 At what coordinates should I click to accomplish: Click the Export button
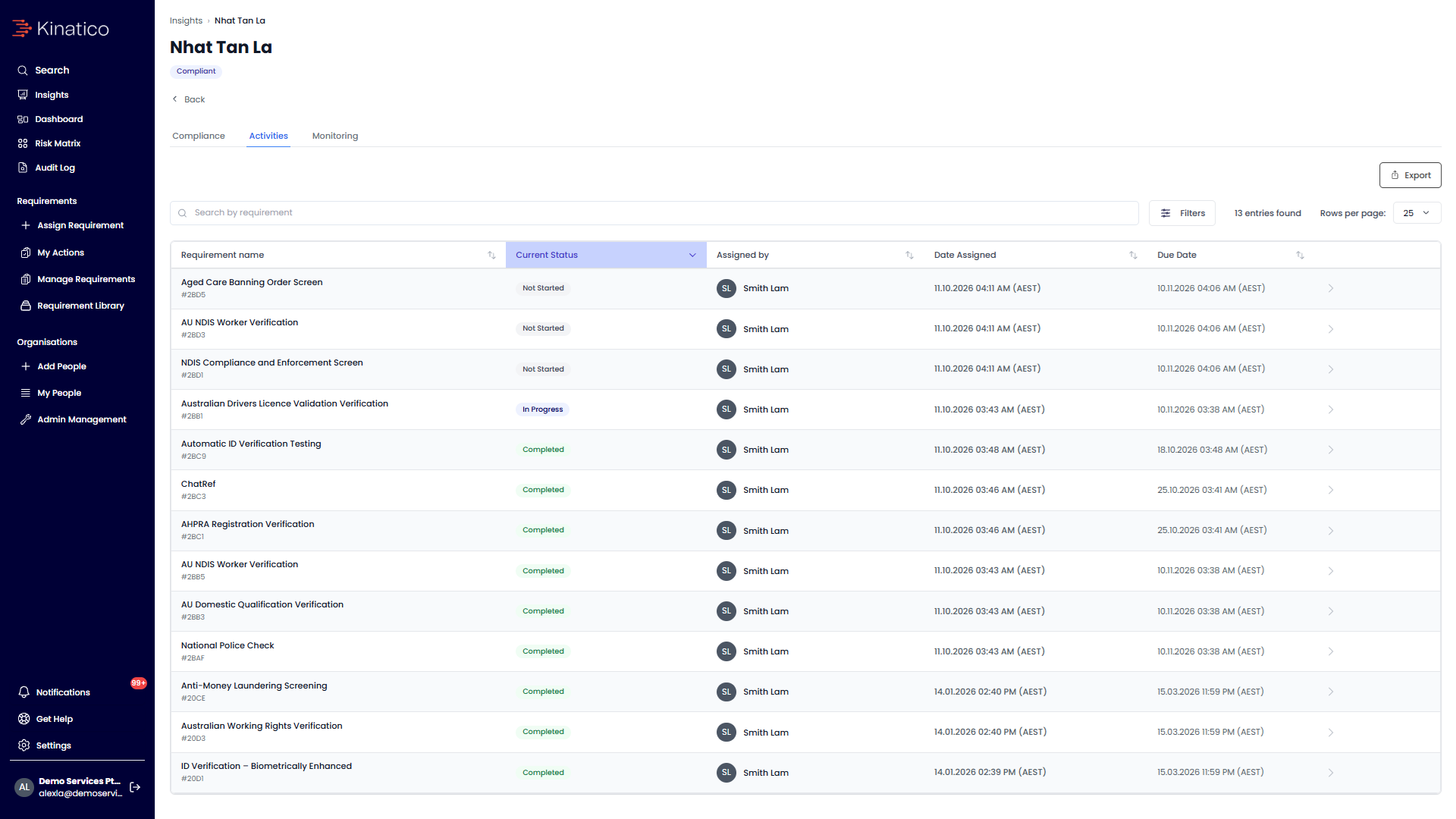point(1410,175)
